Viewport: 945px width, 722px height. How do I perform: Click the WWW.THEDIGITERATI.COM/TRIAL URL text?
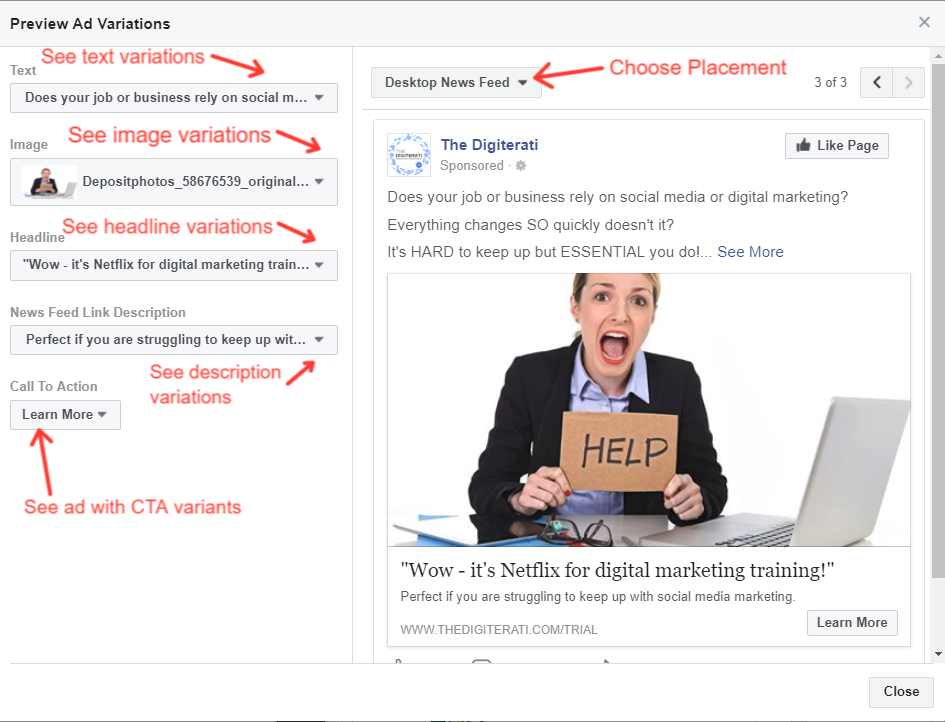498,630
